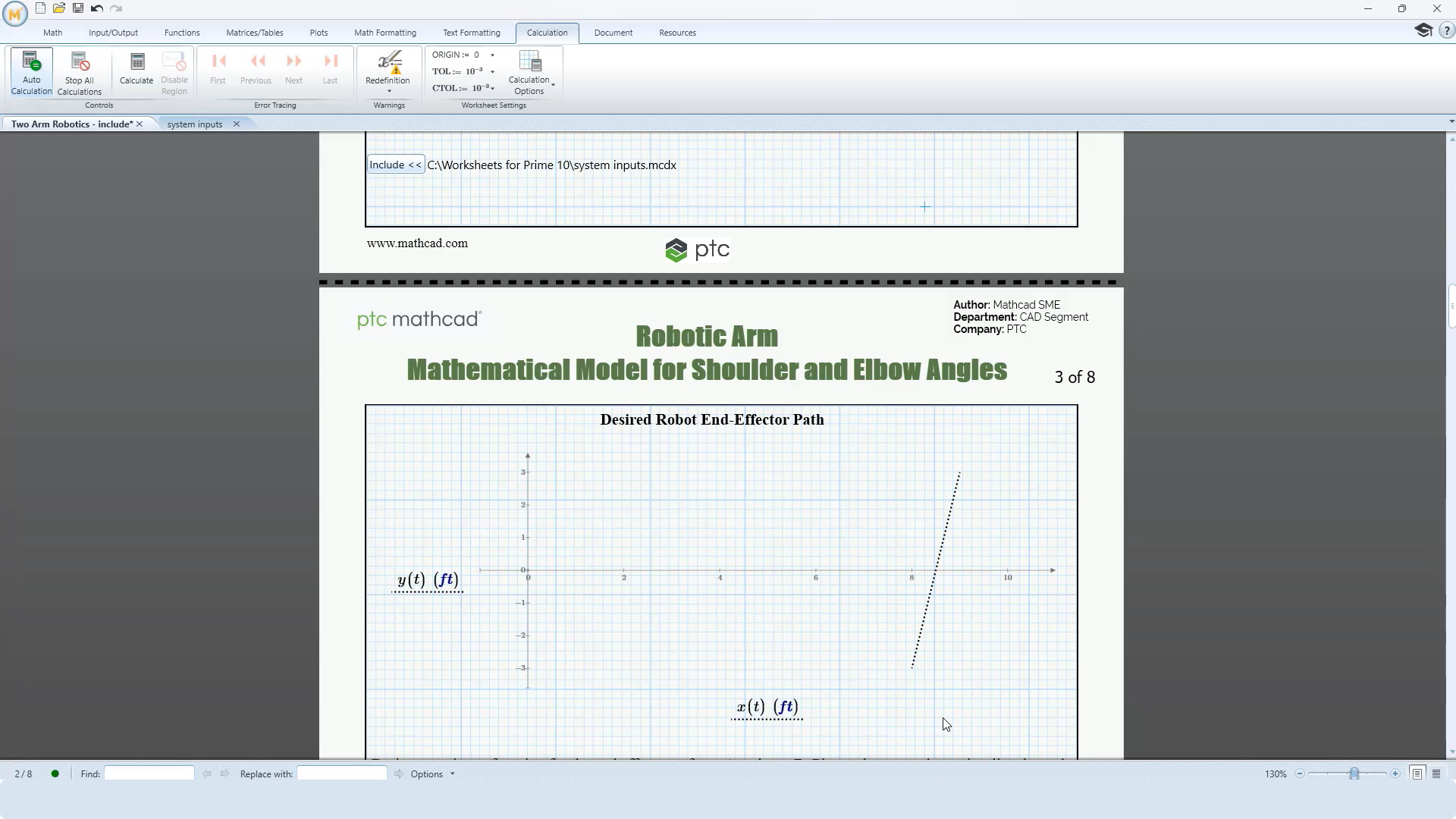Click the Include << button
This screenshot has height=819, width=1456.
pos(396,165)
